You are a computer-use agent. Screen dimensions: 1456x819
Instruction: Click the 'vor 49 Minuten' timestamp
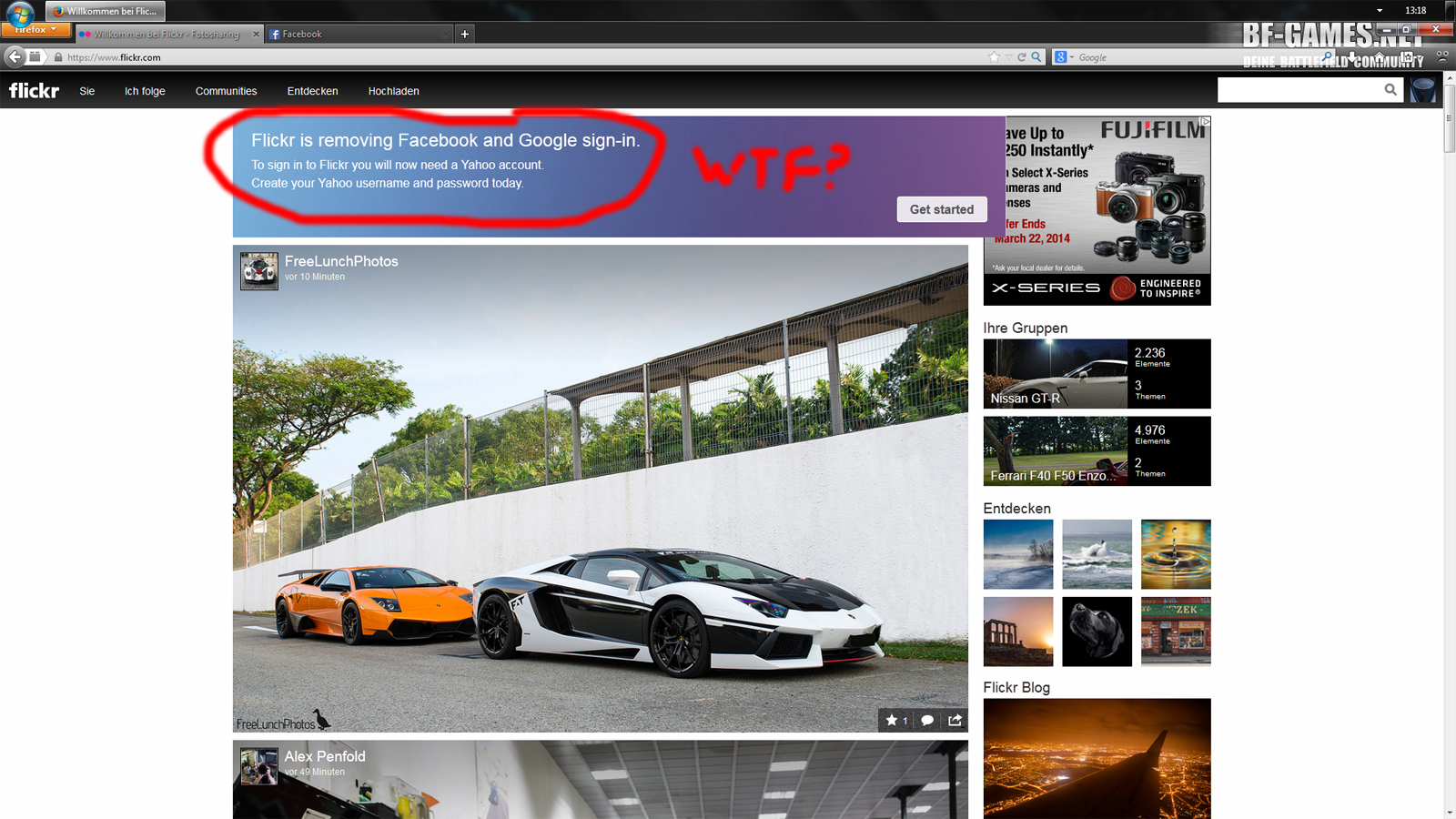tap(314, 772)
